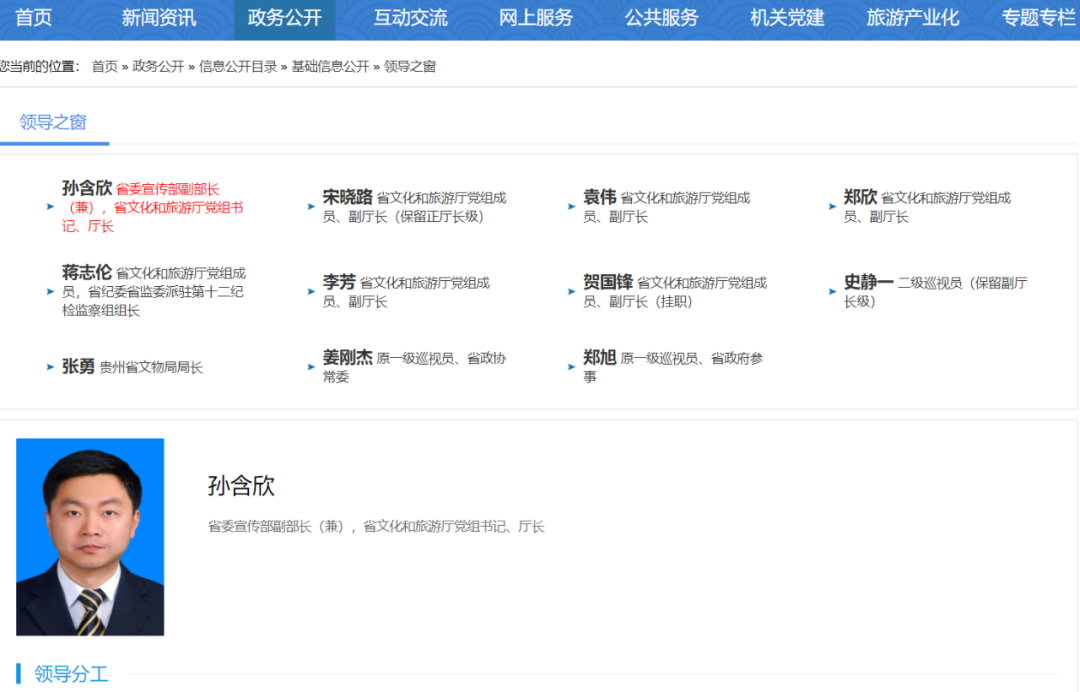Click the title line under 孙含欣 heading
Viewport: 1080px width, 692px height.
pos(376,527)
